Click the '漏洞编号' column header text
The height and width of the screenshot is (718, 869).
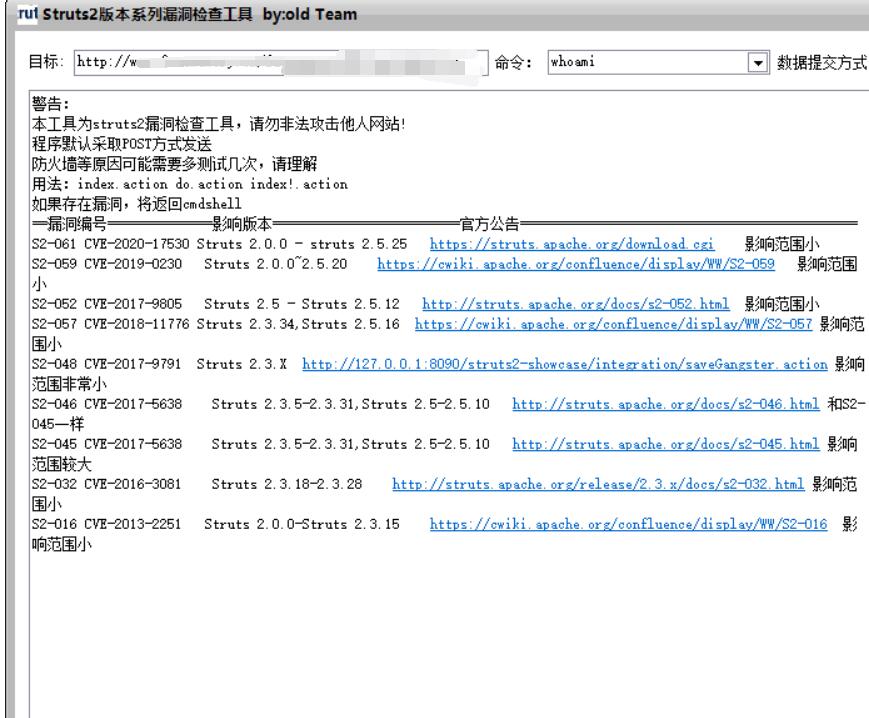click(76, 224)
